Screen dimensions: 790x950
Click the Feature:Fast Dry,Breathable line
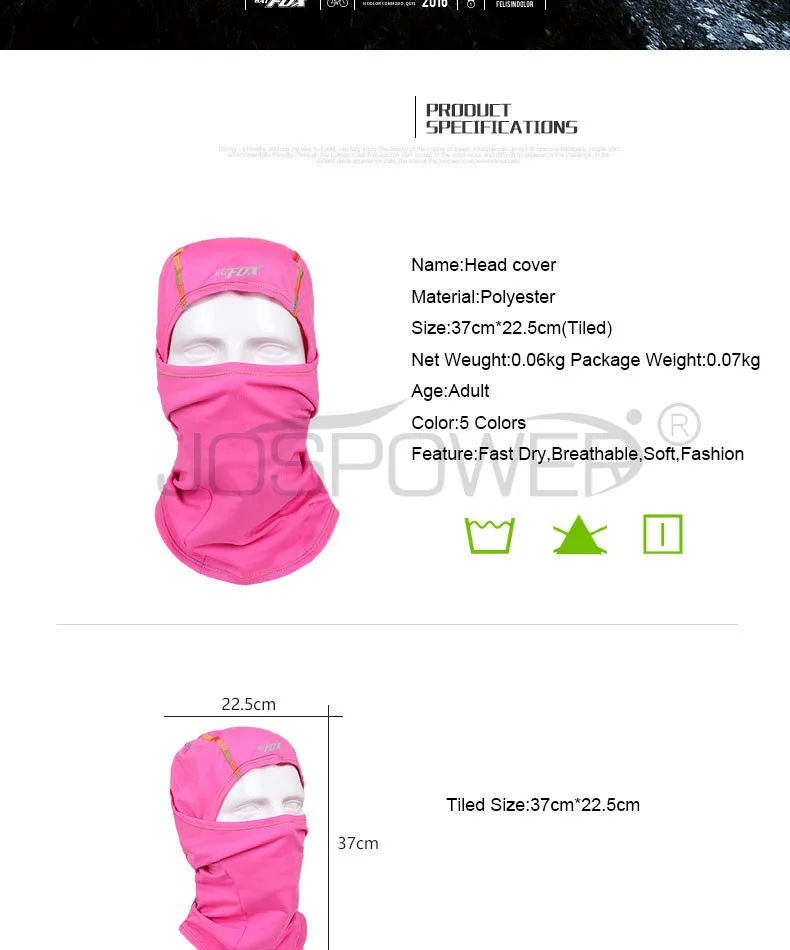(577, 454)
